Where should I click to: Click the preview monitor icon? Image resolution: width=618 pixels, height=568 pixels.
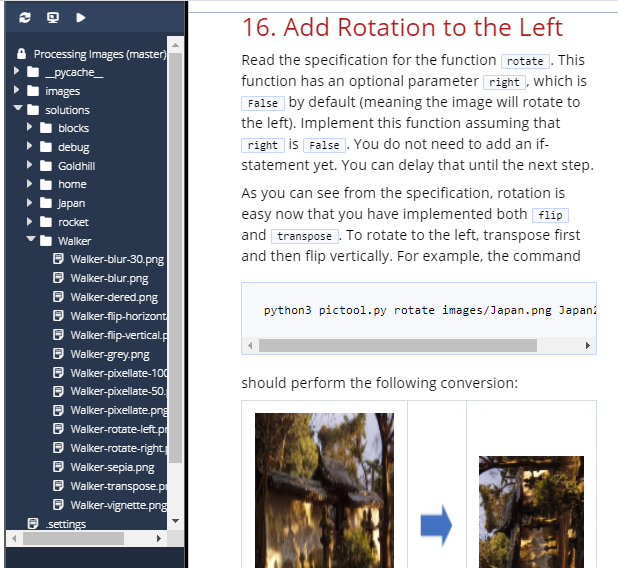[53, 18]
